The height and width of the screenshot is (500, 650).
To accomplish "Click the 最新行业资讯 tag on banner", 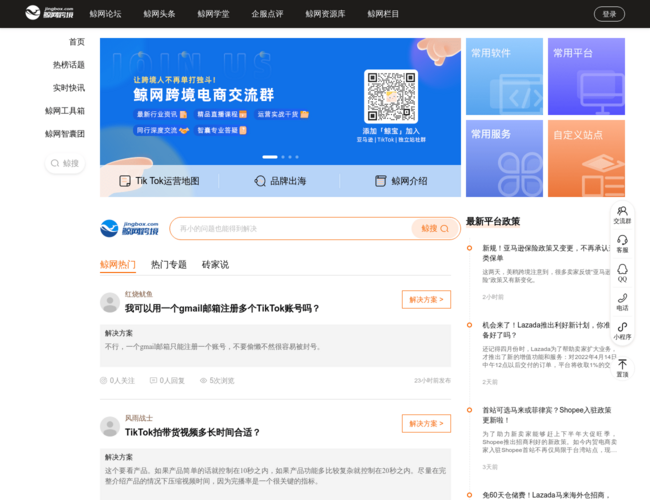I will 161,114.
